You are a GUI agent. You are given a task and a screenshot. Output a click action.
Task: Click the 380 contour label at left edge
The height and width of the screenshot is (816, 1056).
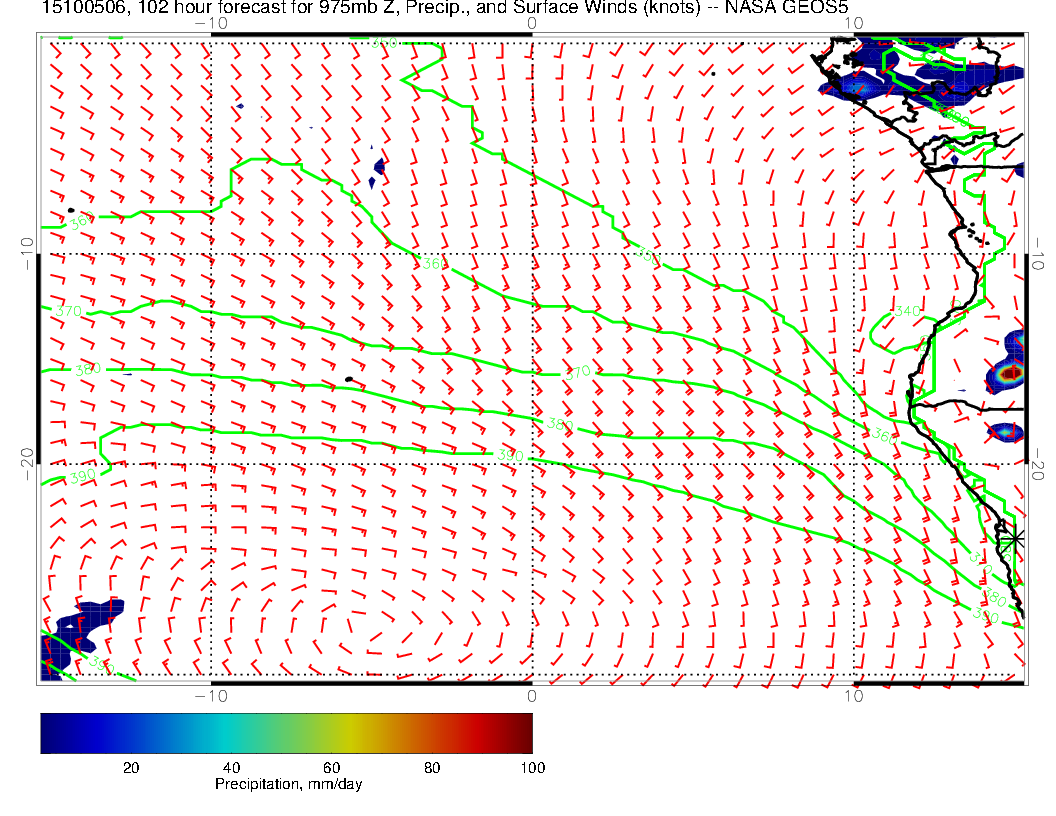tap(88, 369)
